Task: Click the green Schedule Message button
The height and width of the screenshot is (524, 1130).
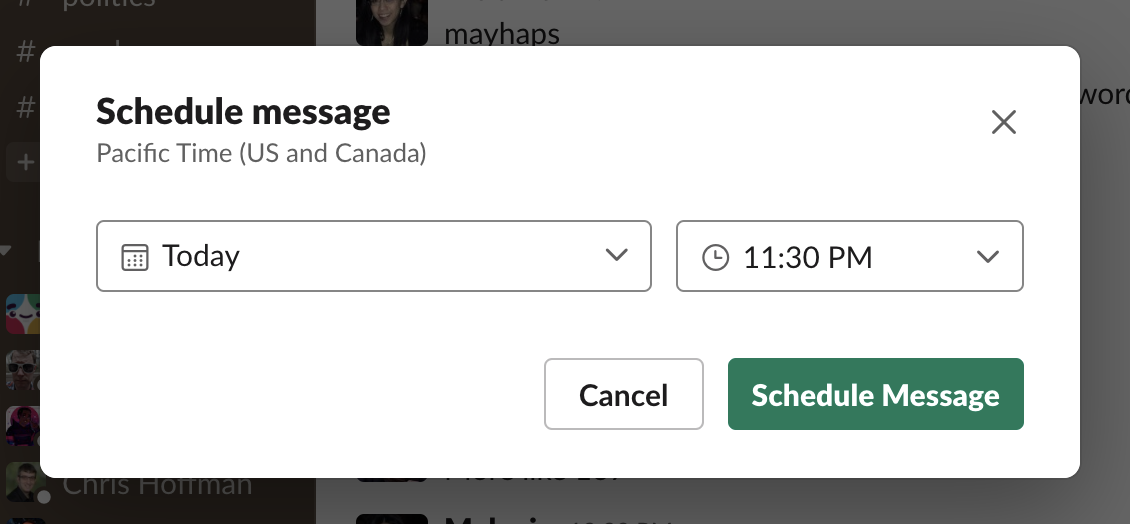Action: (876, 394)
